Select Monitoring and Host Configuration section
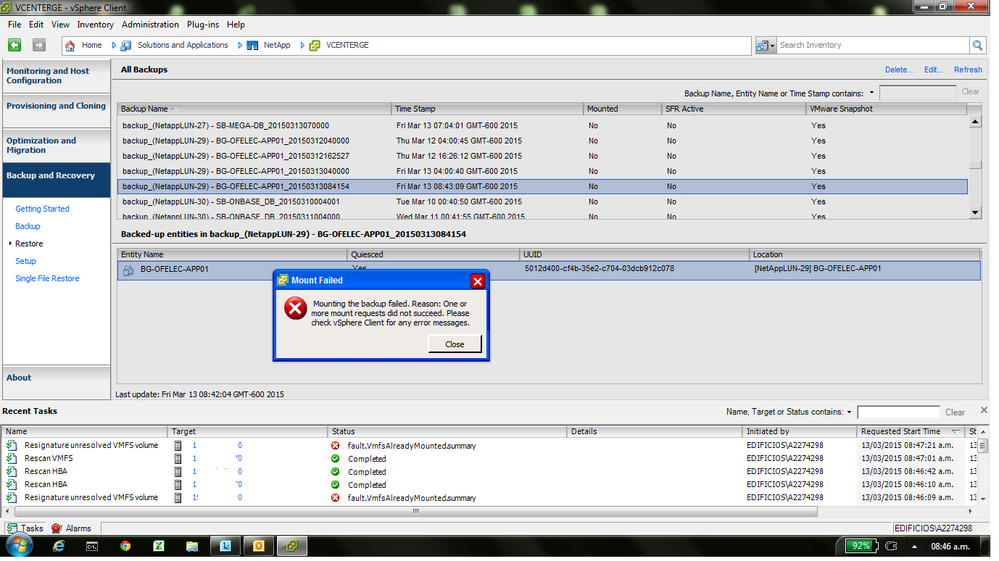 point(57,76)
